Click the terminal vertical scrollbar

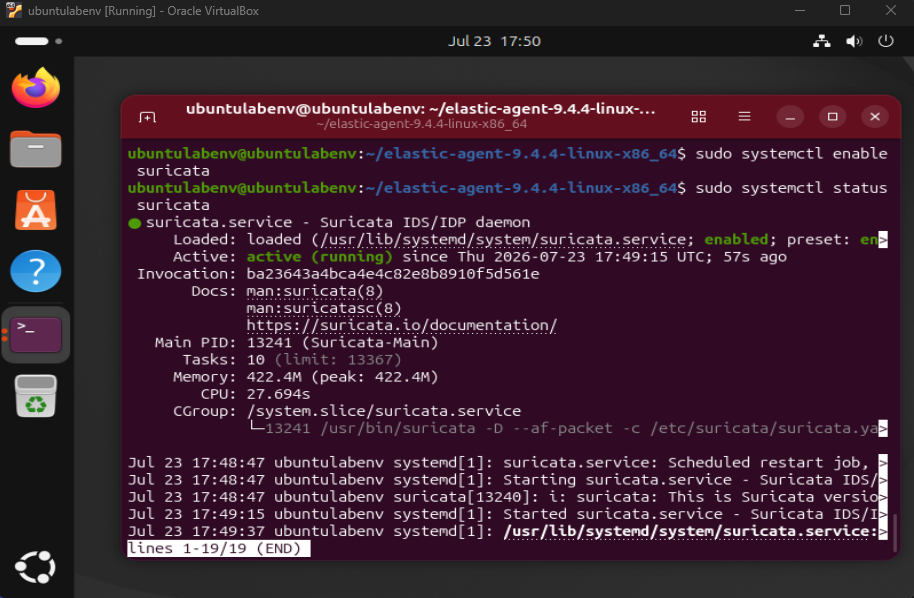895,533
